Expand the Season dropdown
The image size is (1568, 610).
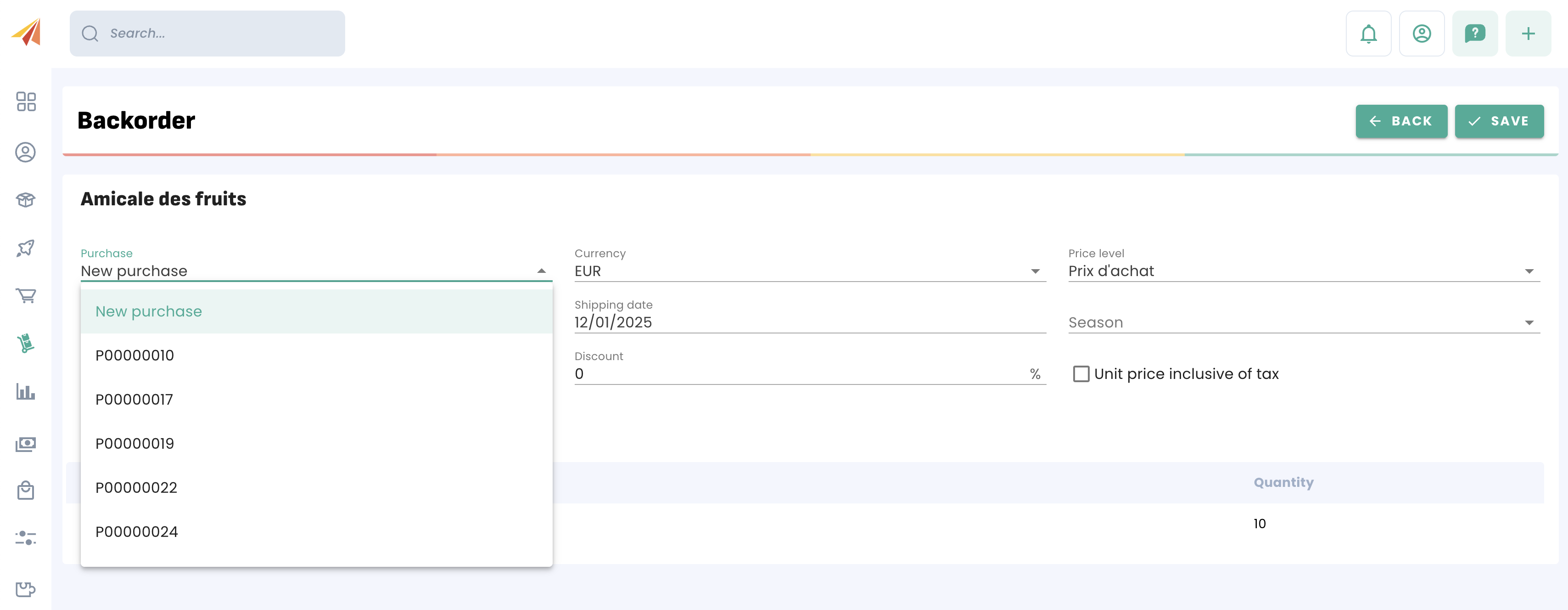[1303, 322]
